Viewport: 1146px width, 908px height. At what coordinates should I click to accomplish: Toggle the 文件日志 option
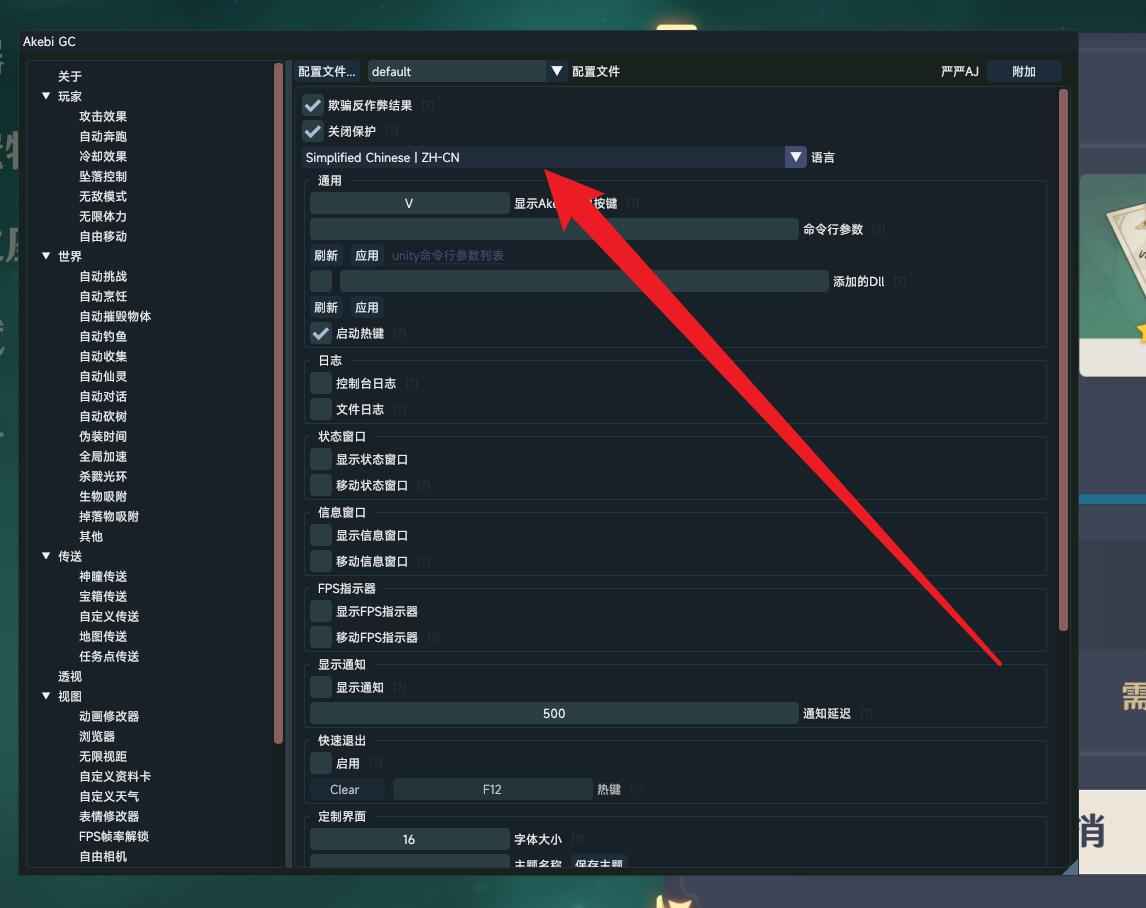(321, 409)
